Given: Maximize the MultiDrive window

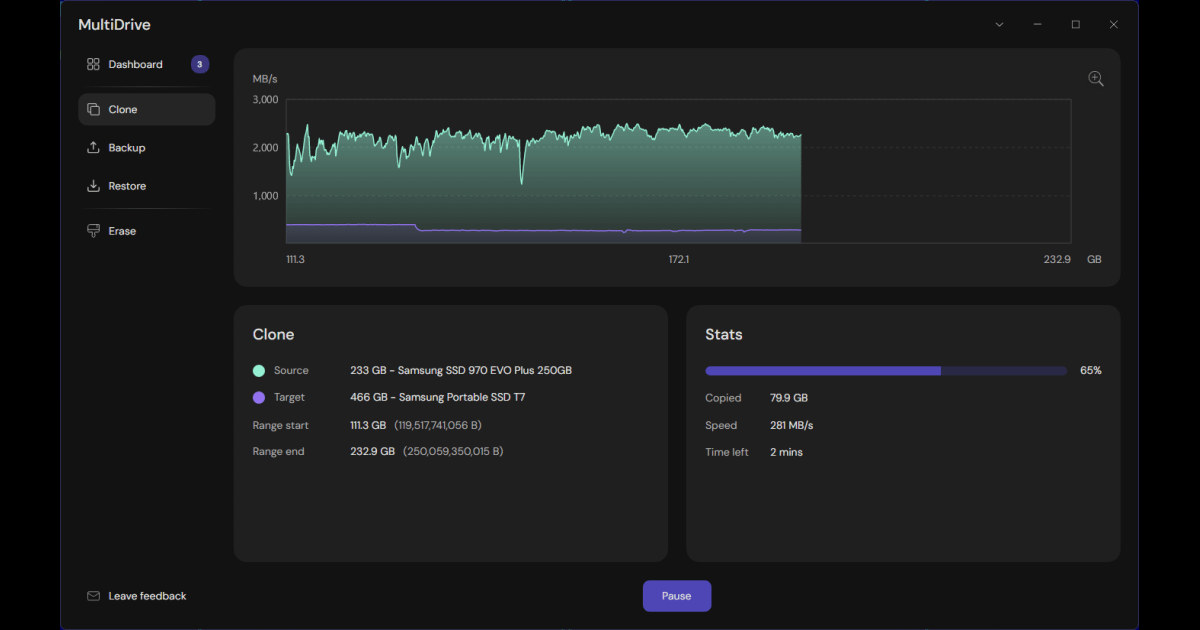Looking at the screenshot, I should tap(1075, 24).
